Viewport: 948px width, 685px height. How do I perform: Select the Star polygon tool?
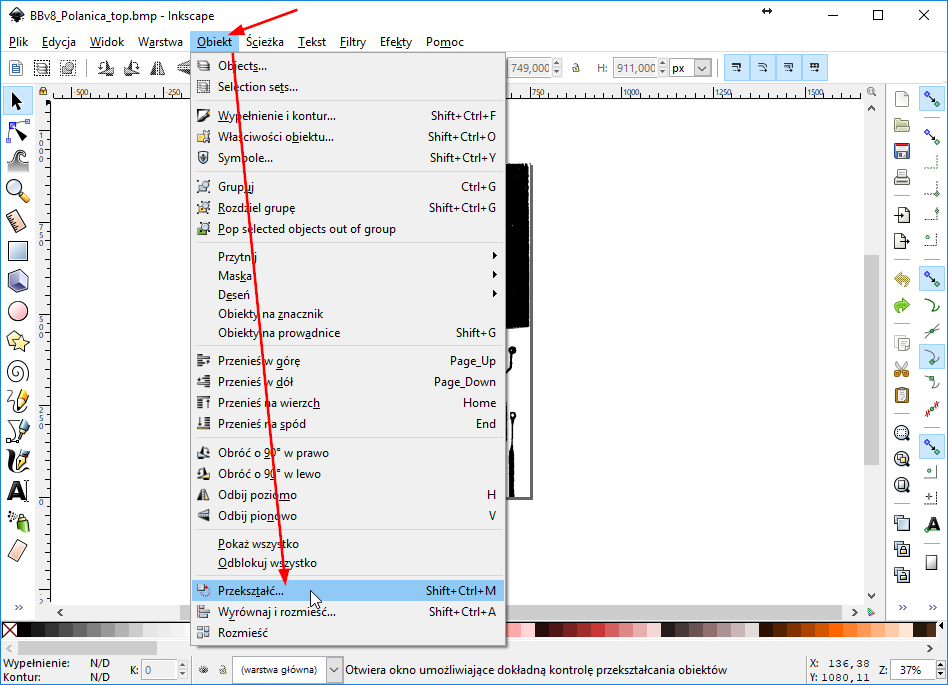[18, 342]
